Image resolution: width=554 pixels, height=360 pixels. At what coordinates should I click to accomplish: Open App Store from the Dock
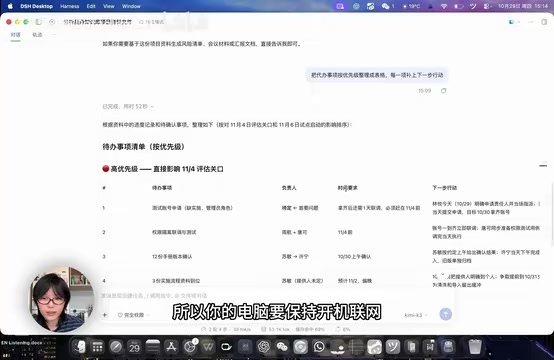(171, 347)
